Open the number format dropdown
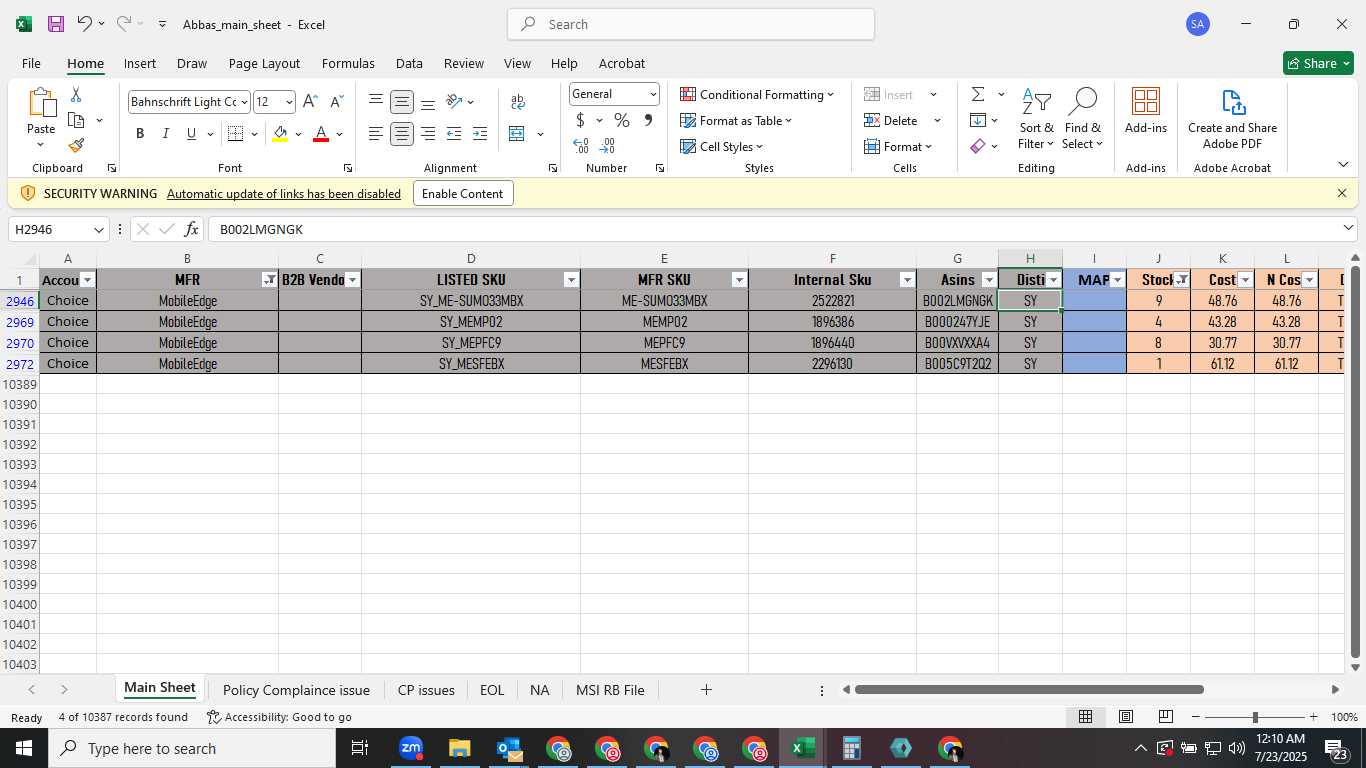This screenshot has width=1366, height=768. (x=653, y=94)
